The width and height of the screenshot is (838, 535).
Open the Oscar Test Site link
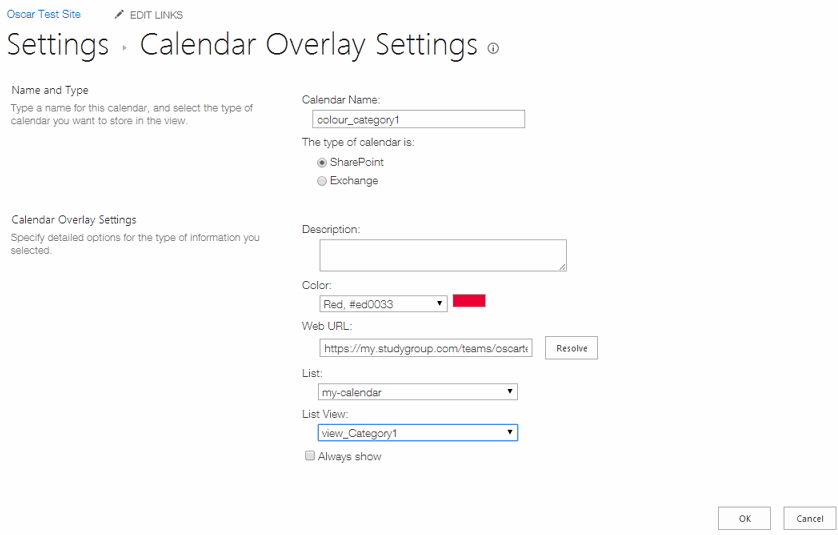pyautogui.click(x=44, y=14)
